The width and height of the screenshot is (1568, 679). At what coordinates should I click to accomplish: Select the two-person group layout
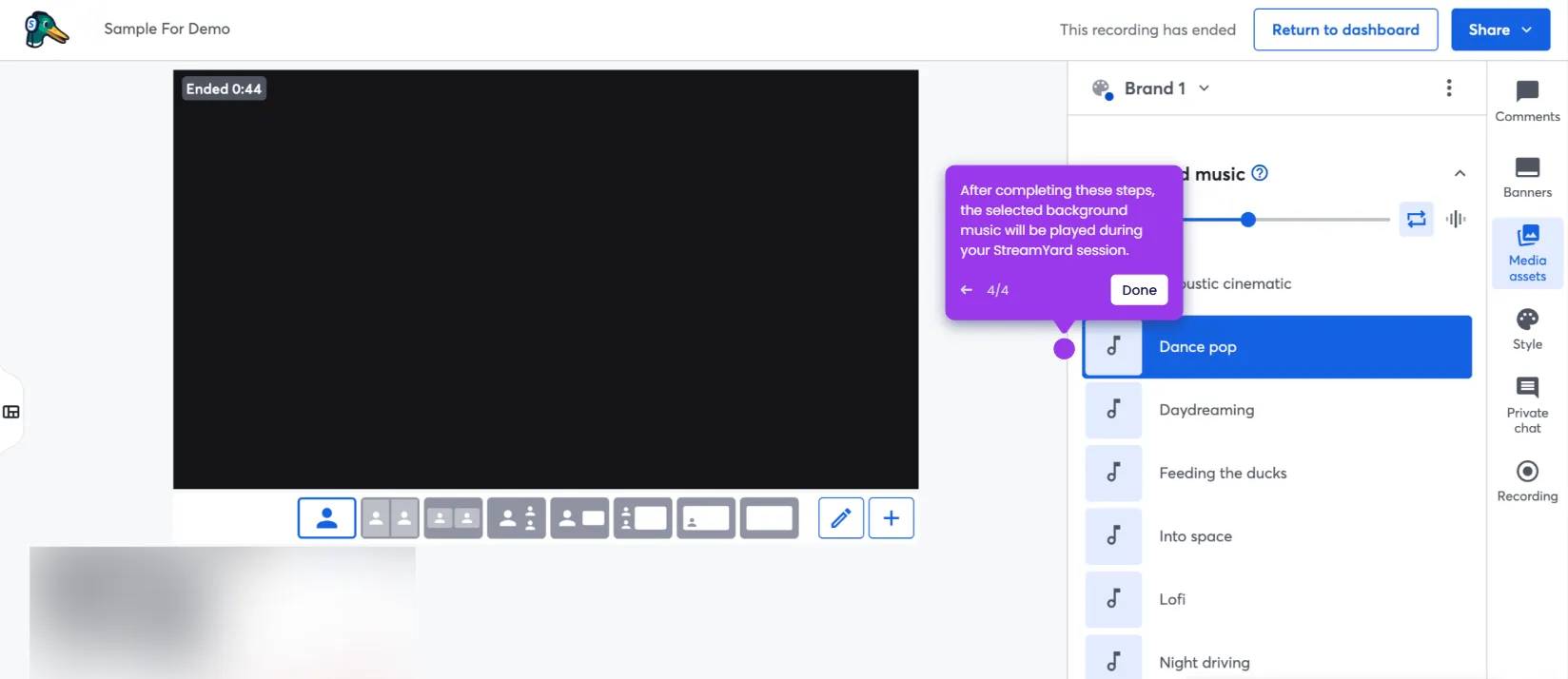coord(453,518)
